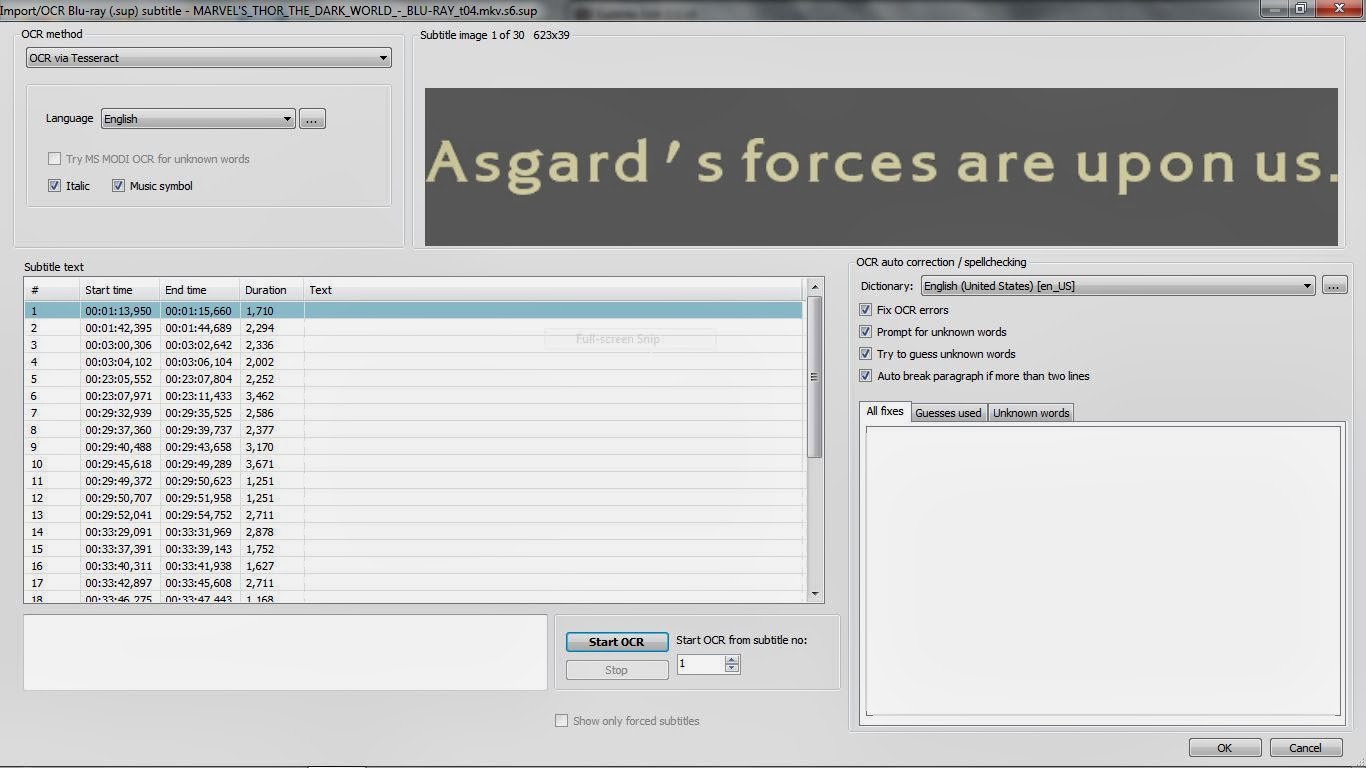Sort by the End time column header
This screenshot has width=1366, height=768.
point(200,290)
